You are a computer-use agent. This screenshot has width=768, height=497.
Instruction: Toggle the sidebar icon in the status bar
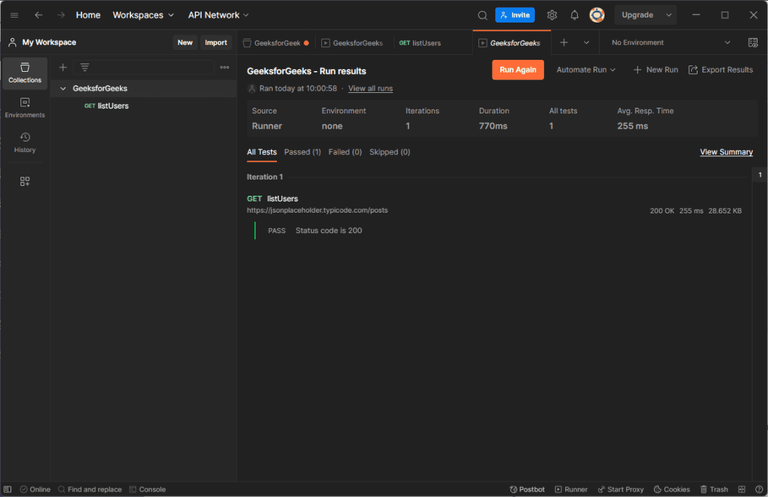click(x=7, y=489)
